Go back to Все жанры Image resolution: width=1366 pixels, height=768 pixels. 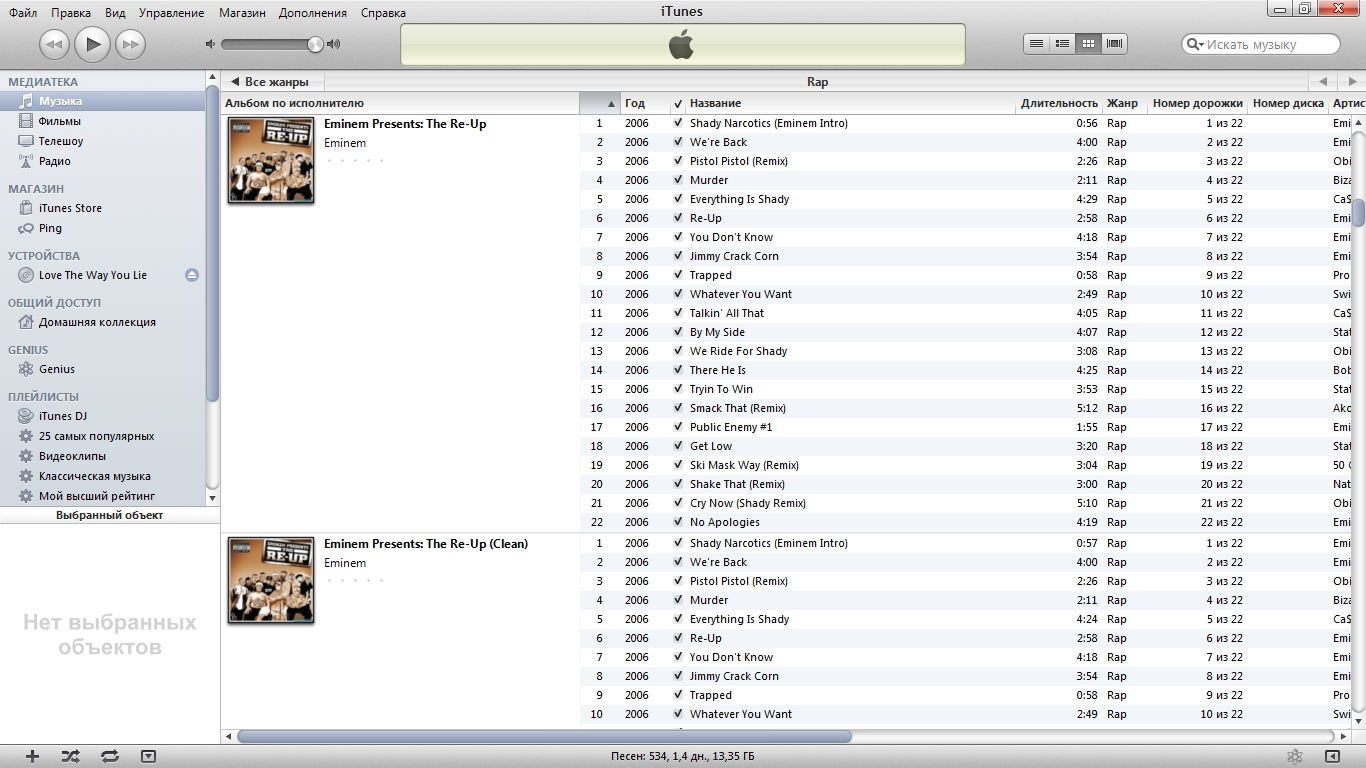click(272, 82)
